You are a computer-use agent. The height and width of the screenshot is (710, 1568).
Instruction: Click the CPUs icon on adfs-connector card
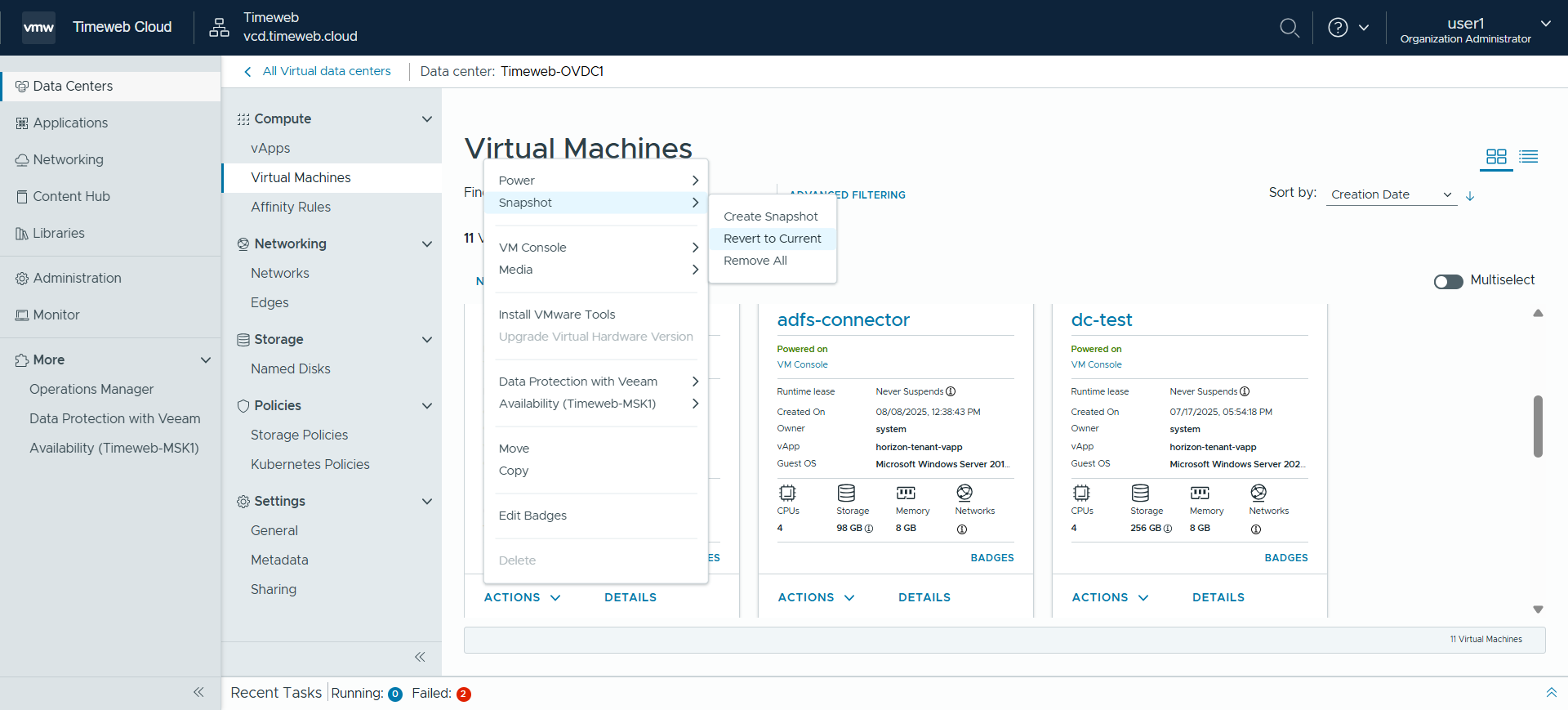[x=787, y=493]
